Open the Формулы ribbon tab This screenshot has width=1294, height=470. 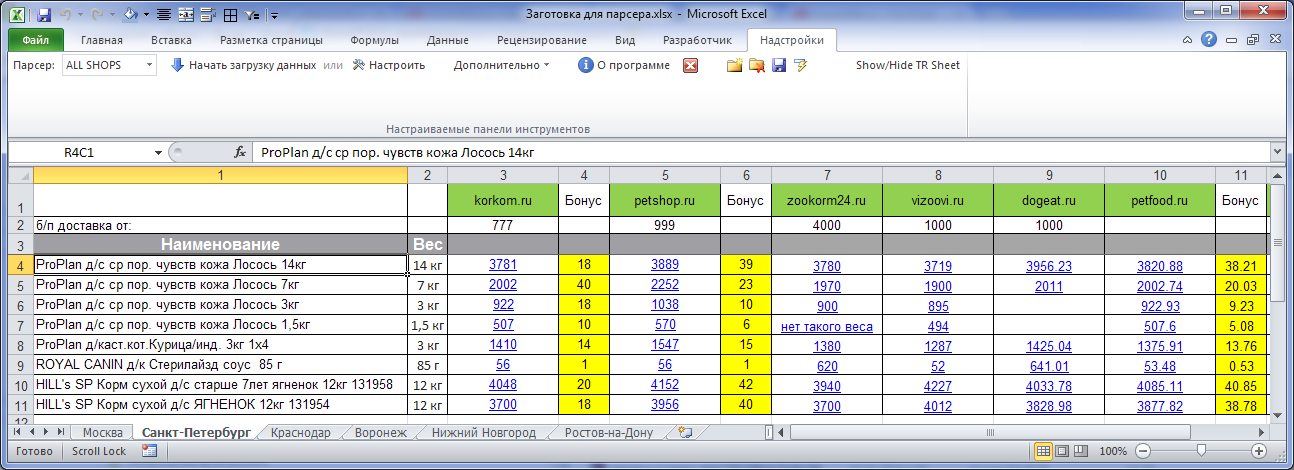tap(374, 41)
